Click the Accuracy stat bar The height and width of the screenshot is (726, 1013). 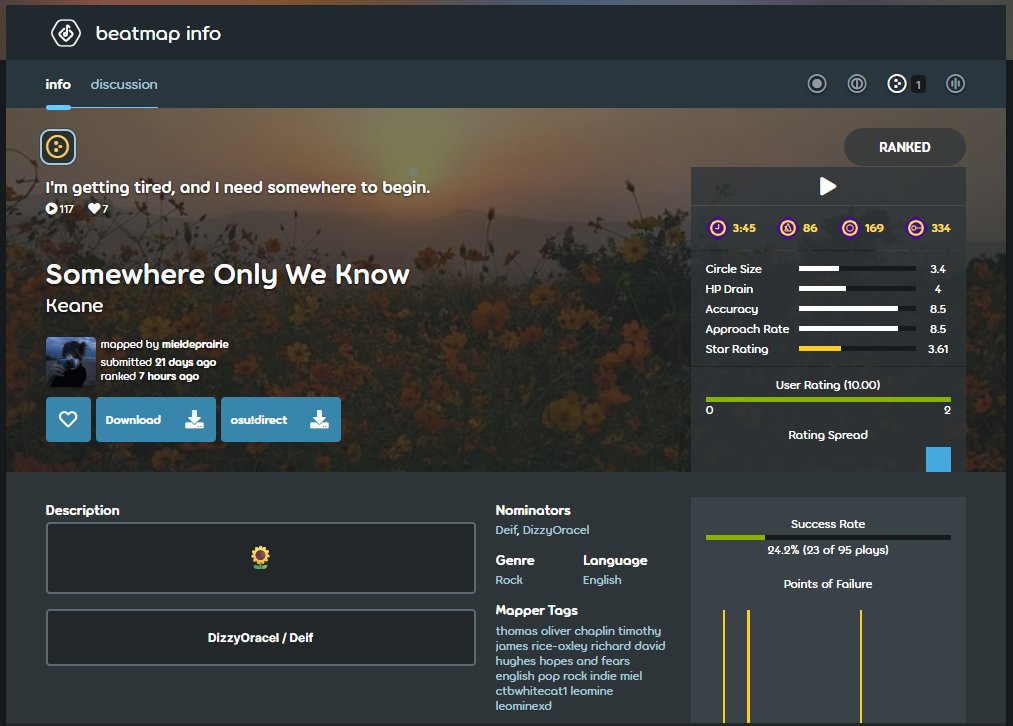[x=857, y=309]
